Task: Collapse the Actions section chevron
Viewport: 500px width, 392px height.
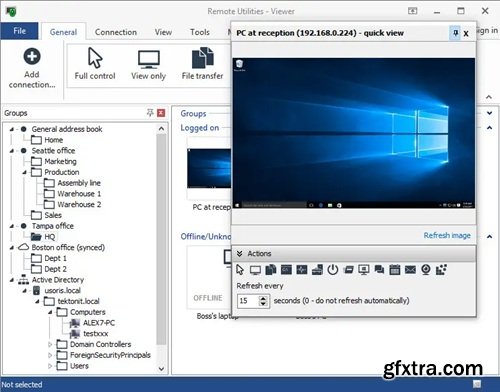Action: [239, 254]
